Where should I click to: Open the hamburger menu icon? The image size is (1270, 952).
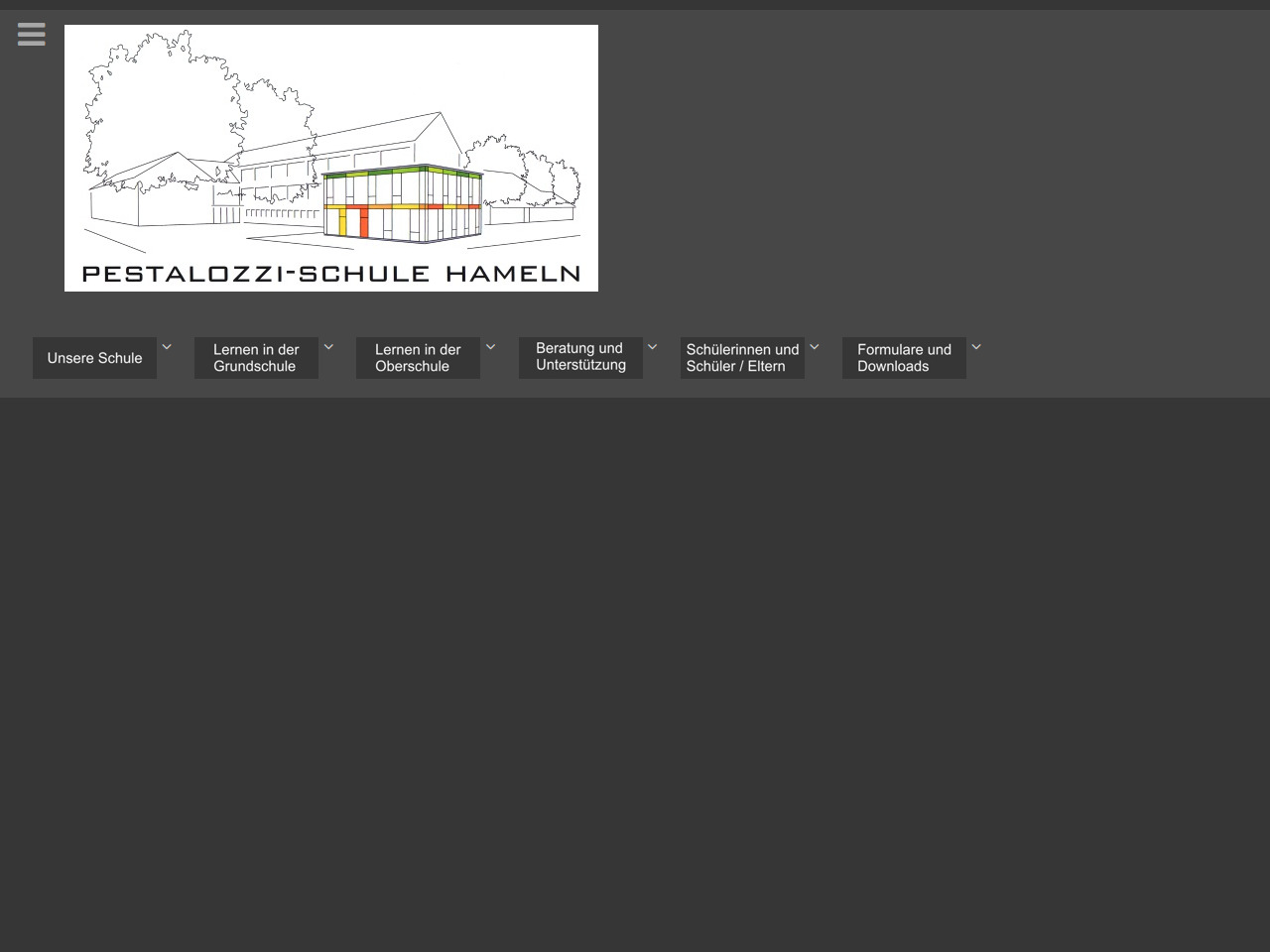pos(32,35)
